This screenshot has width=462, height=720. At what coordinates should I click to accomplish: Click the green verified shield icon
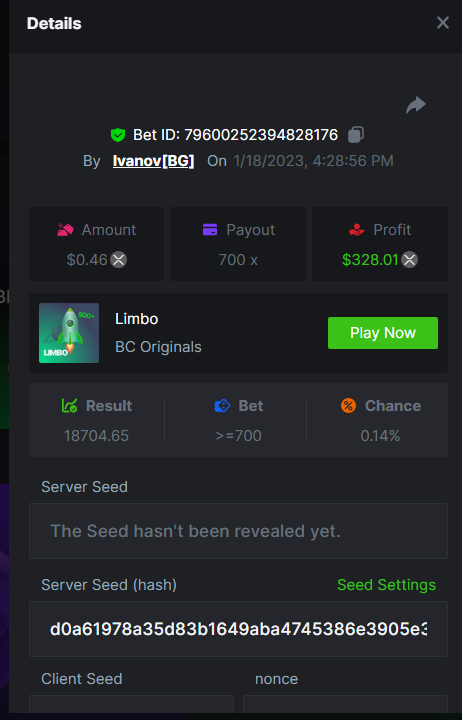(118, 135)
